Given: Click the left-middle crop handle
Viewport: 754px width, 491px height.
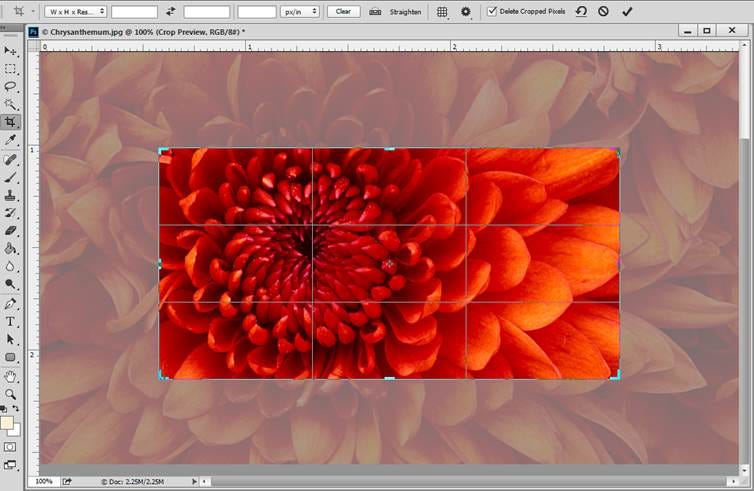Looking at the screenshot, I should coord(160,264).
